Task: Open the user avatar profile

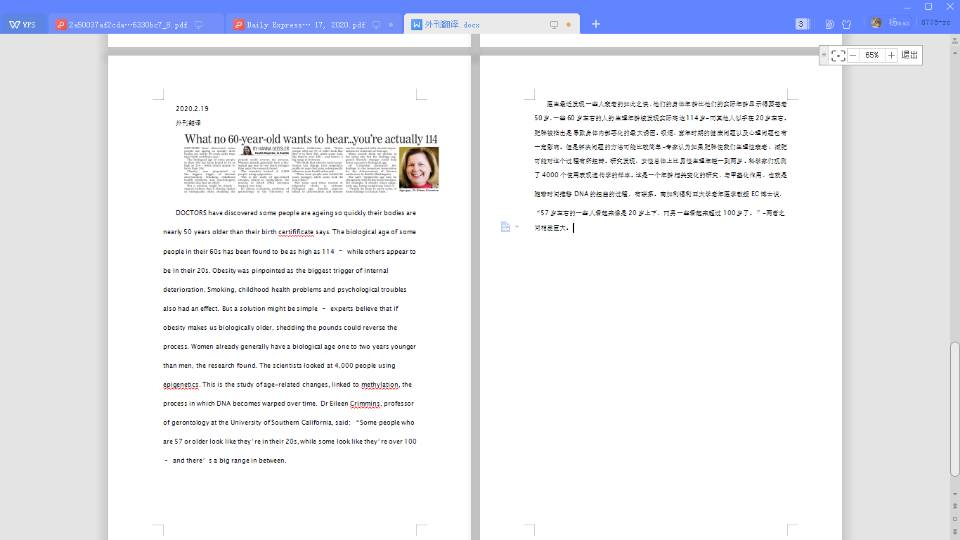Action: click(x=877, y=23)
